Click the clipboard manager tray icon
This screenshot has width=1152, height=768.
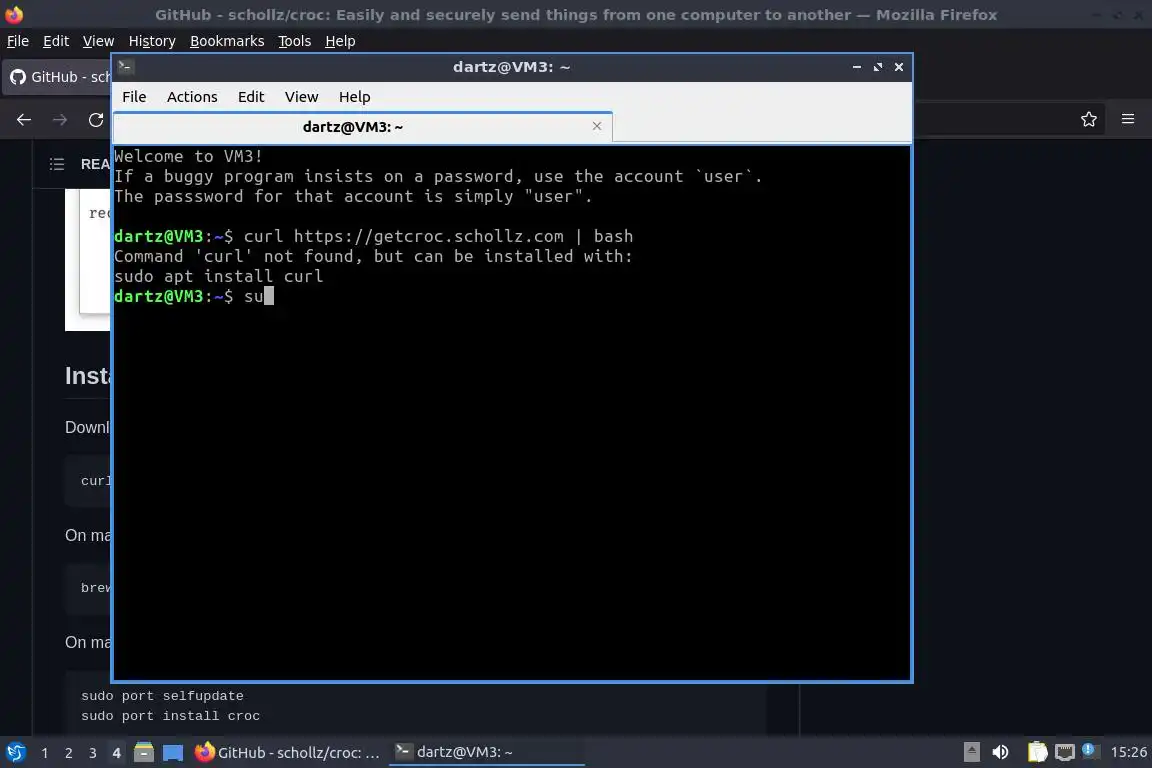(1037, 752)
